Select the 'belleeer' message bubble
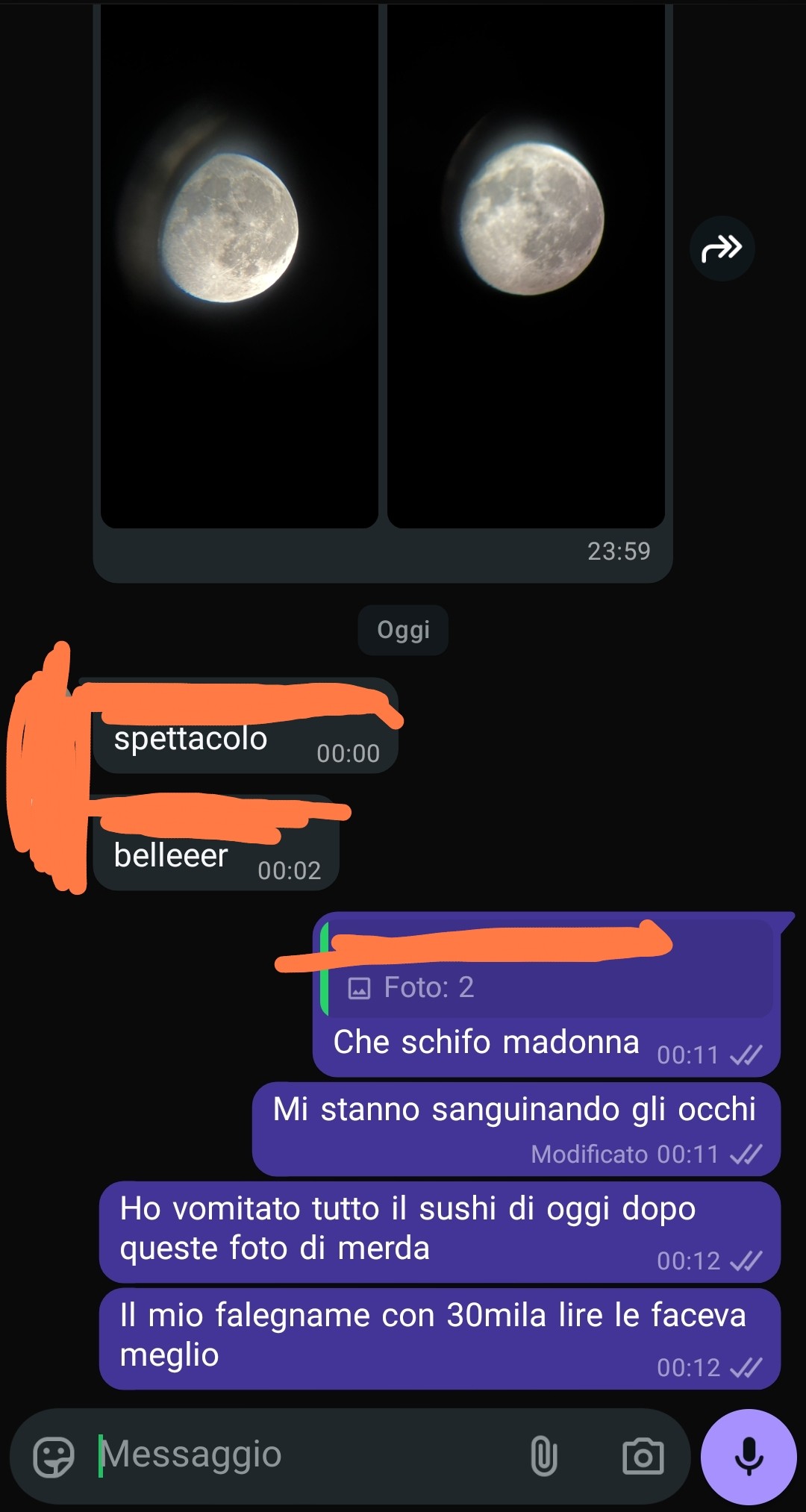This screenshot has height=1512, width=806. coord(216,843)
